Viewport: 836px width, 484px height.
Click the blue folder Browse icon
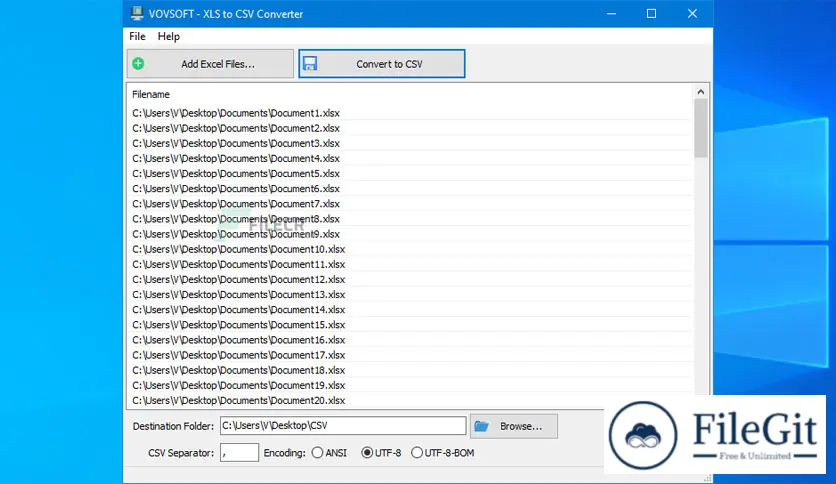pyautogui.click(x=481, y=426)
